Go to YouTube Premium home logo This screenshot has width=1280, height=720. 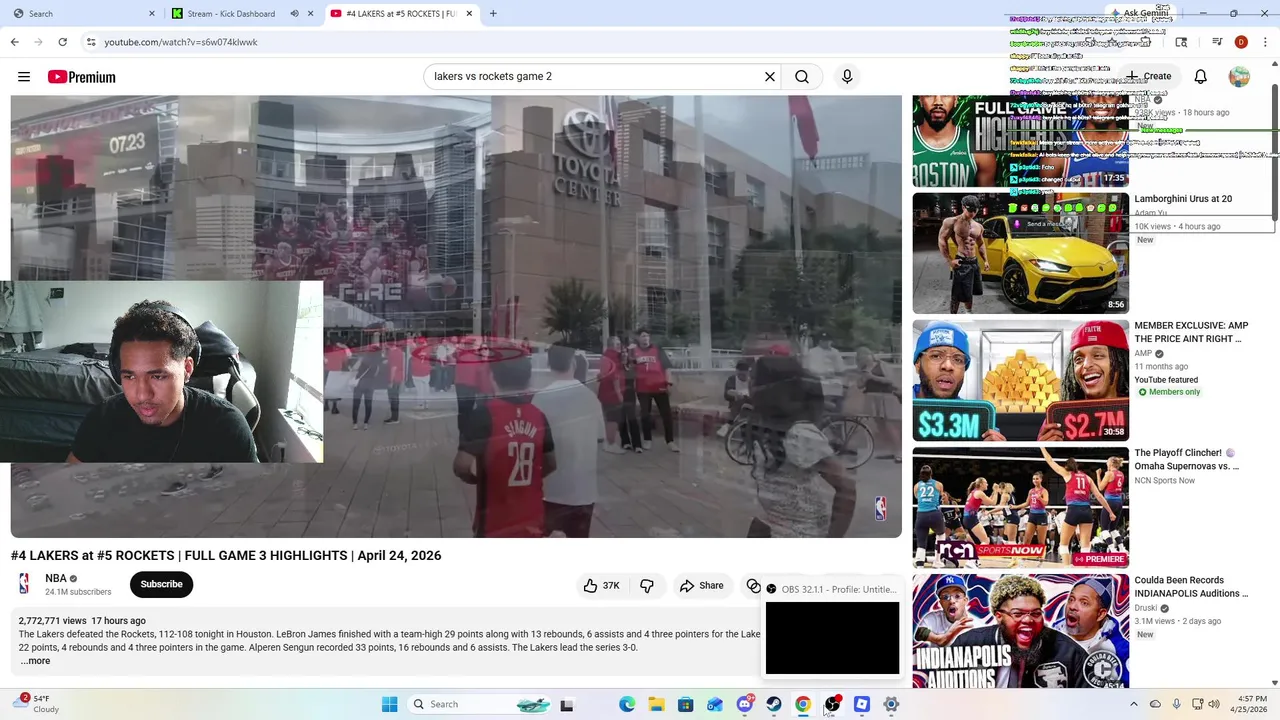pyautogui.click(x=81, y=77)
